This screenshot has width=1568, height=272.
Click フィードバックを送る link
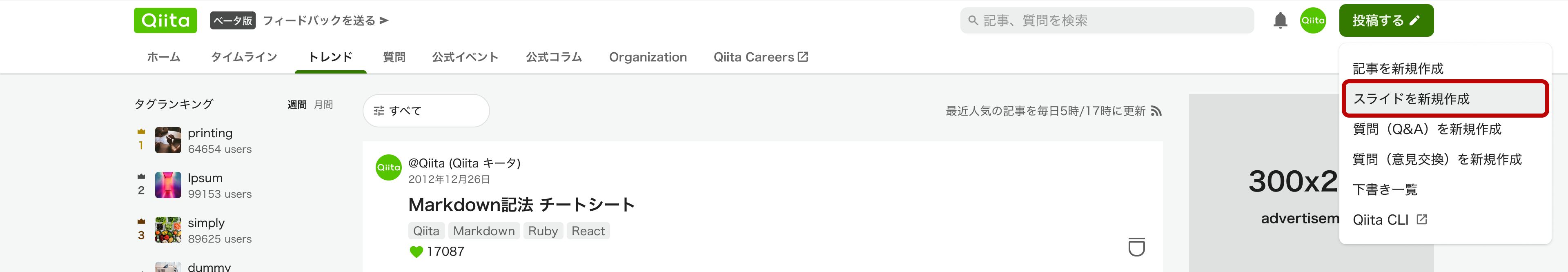[326, 21]
